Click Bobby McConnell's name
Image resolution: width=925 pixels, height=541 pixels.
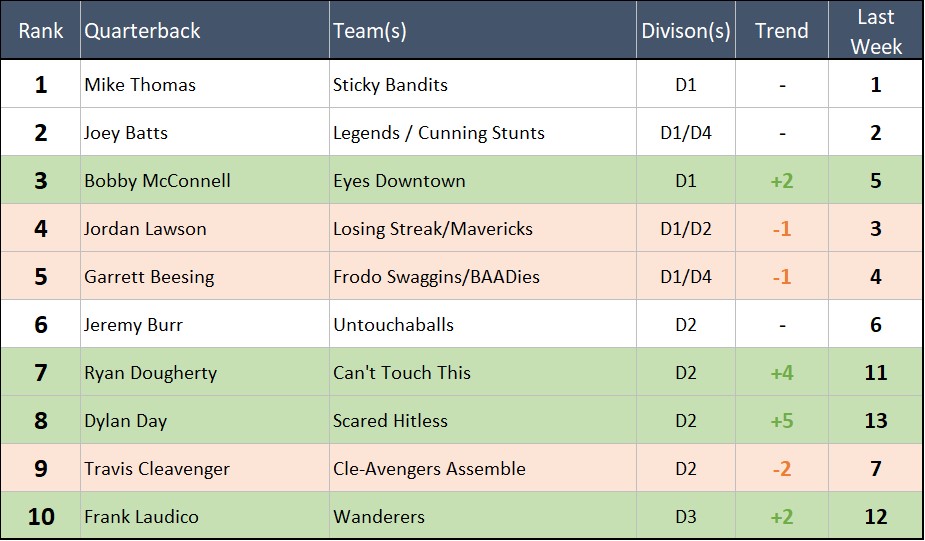coord(157,181)
